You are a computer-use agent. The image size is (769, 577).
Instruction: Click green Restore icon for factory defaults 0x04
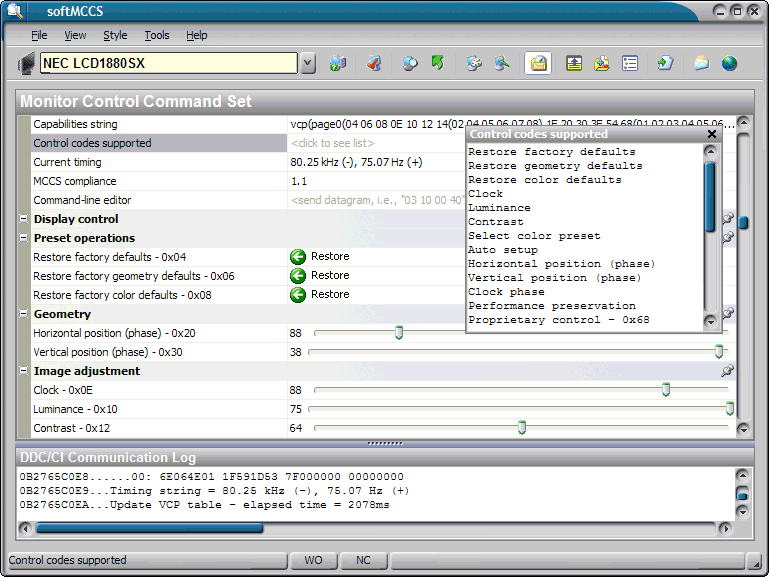pyautogui.click(x=298, y=256)
